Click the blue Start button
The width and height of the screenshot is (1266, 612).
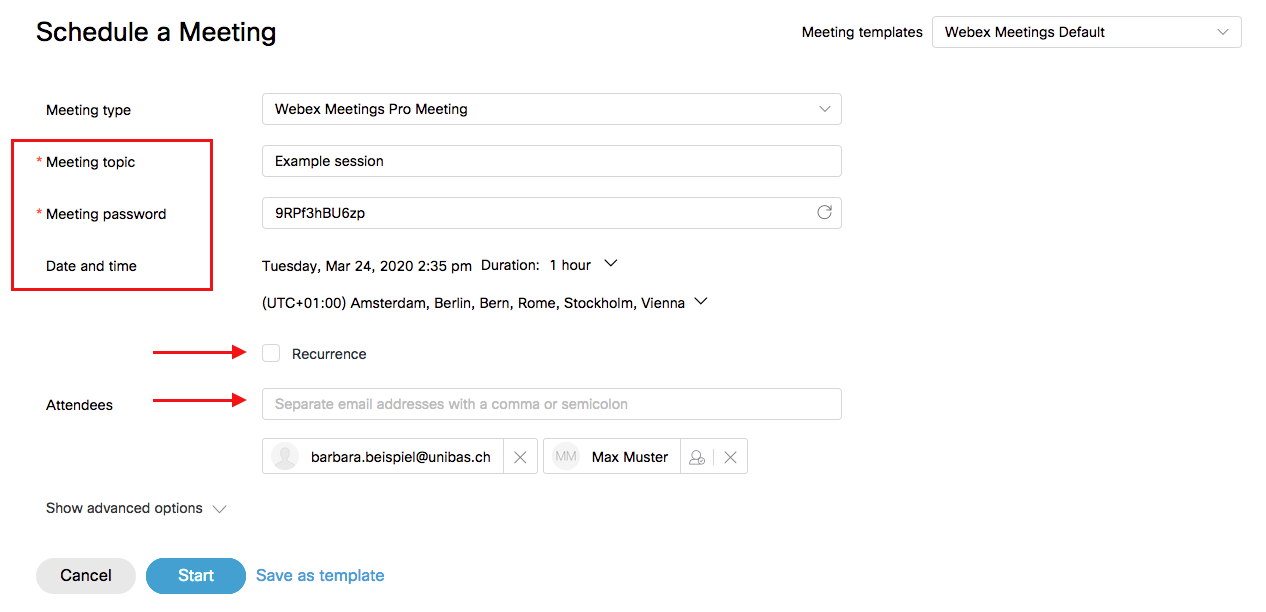pos(196,576)
